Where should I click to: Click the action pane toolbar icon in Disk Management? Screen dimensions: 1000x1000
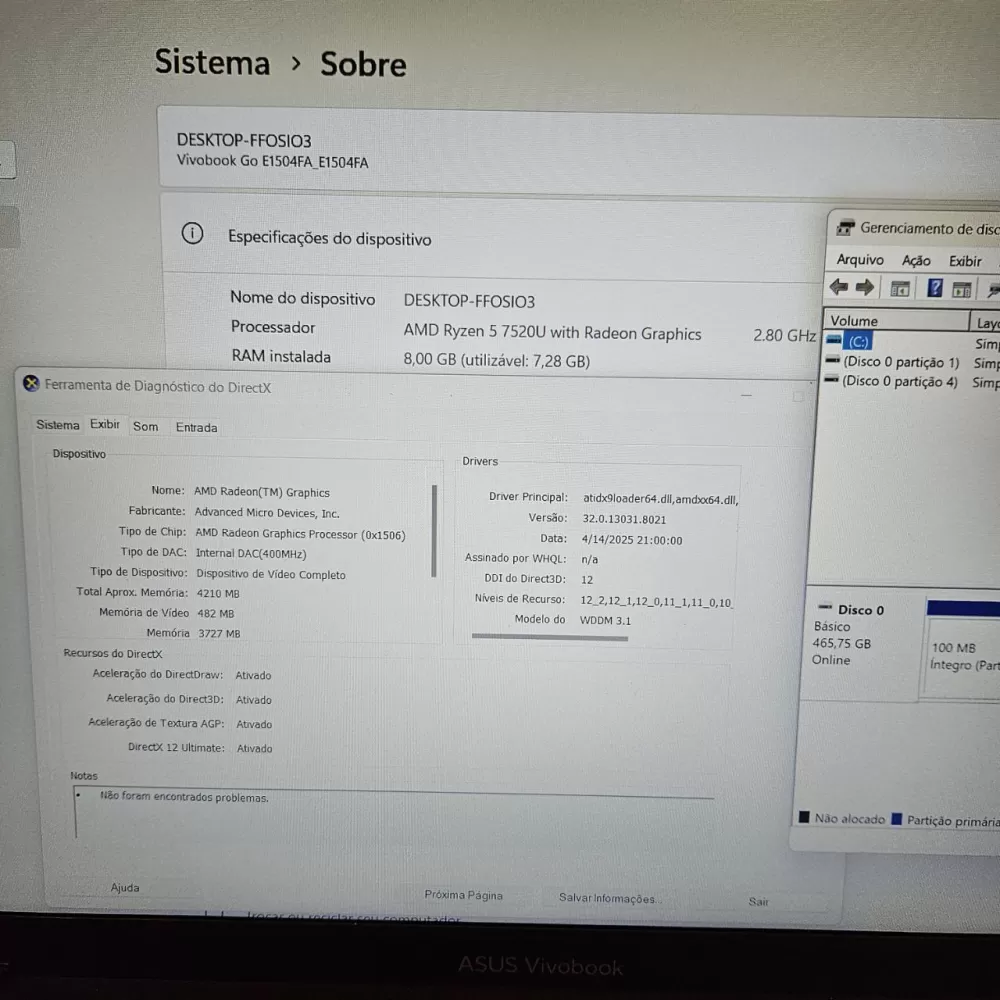coord(962,289)
